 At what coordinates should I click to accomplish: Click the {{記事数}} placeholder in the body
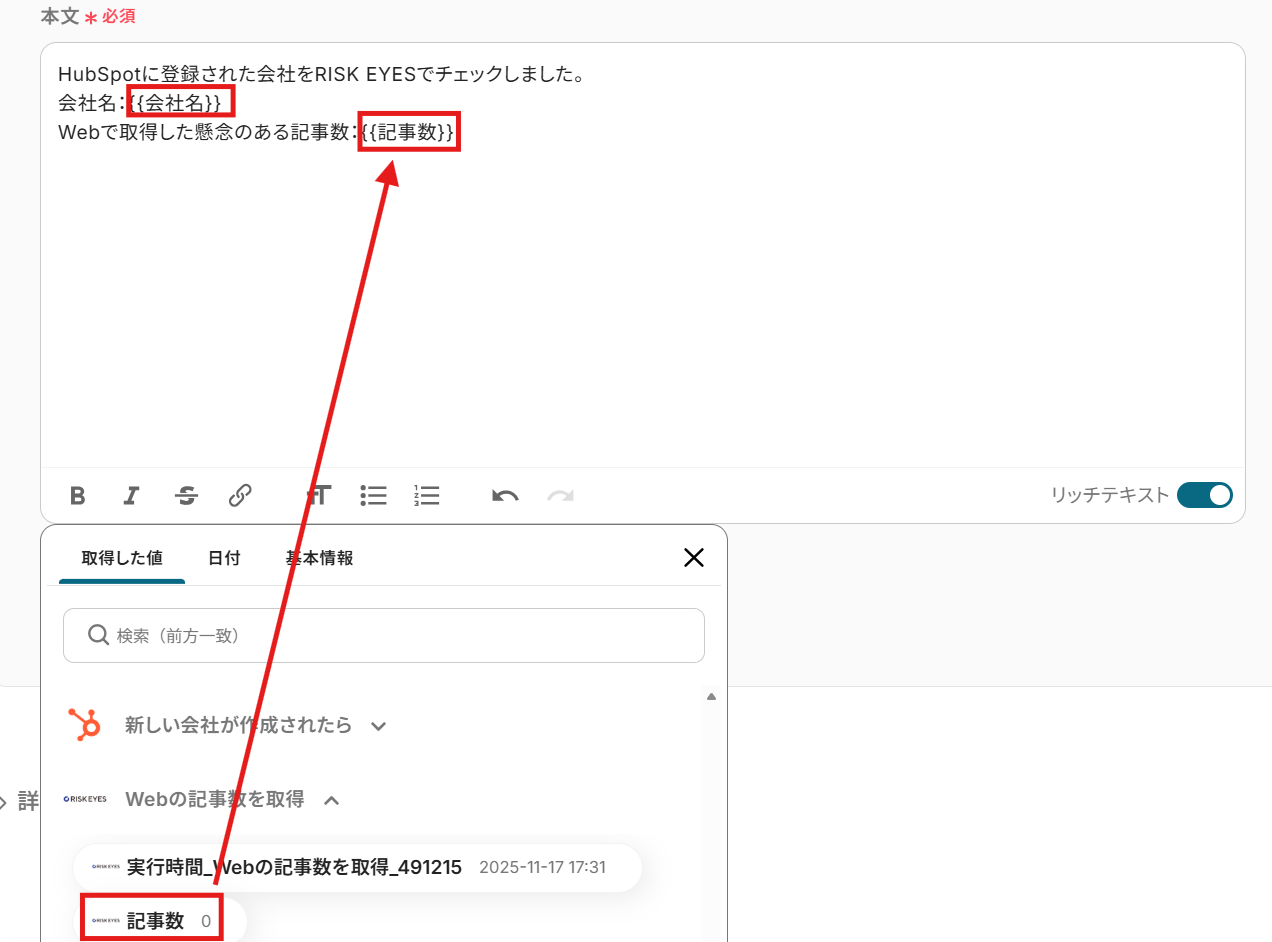point(409,131)
